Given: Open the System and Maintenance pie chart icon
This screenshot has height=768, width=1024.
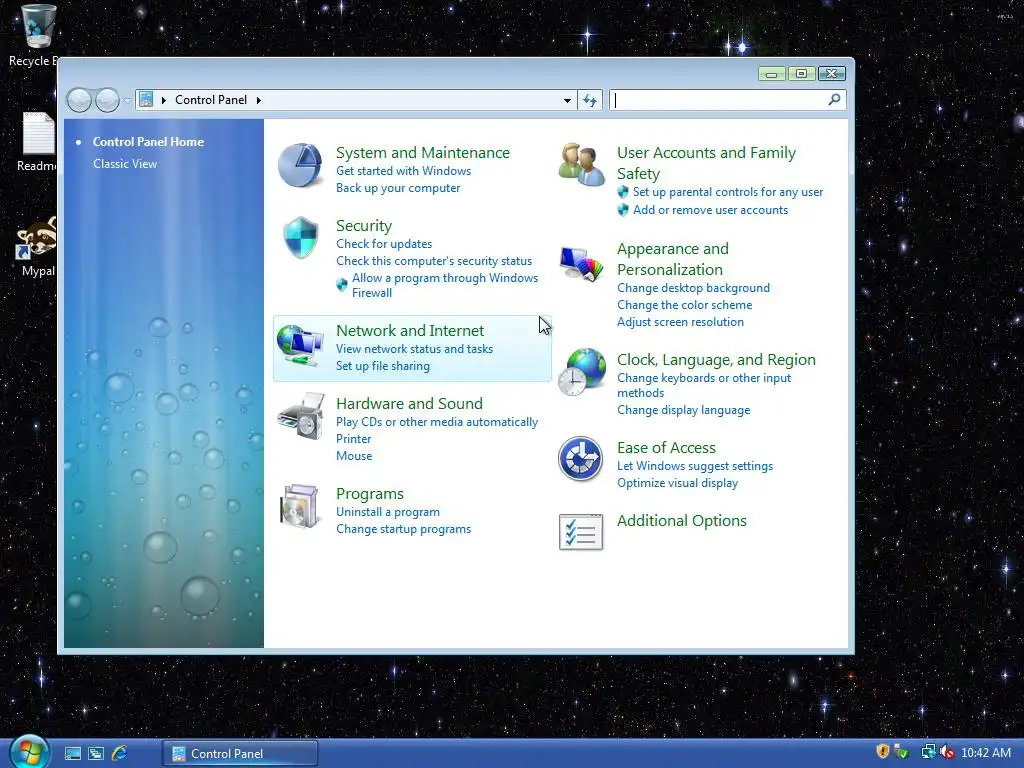Looking at the screenshot, I should click(300, 165).
